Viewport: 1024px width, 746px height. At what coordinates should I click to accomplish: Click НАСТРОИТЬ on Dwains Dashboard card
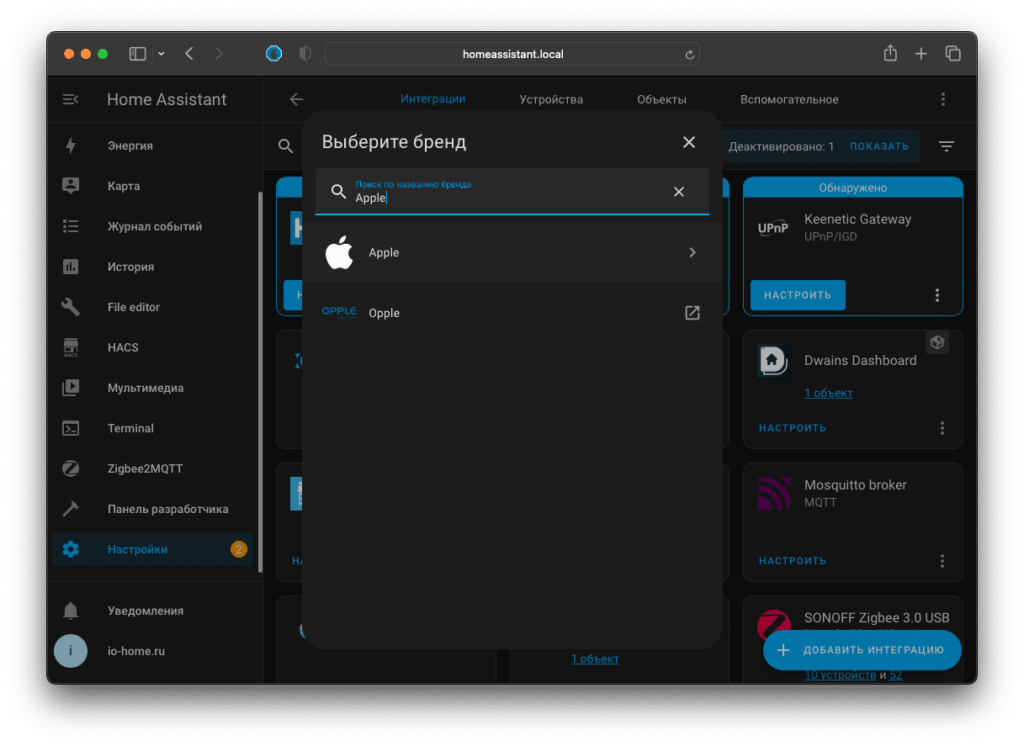[792, 428]
